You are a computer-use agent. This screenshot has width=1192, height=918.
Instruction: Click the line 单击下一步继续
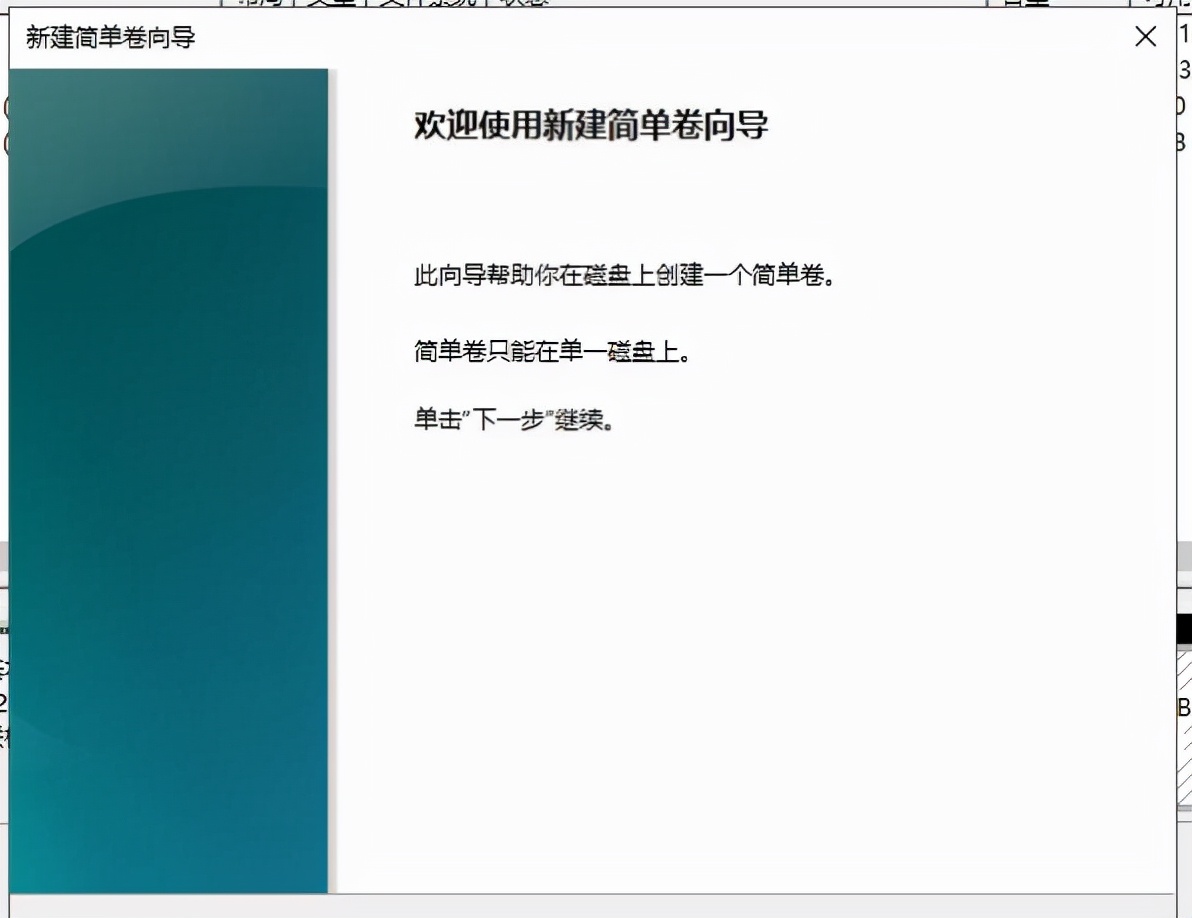[513, 419]
